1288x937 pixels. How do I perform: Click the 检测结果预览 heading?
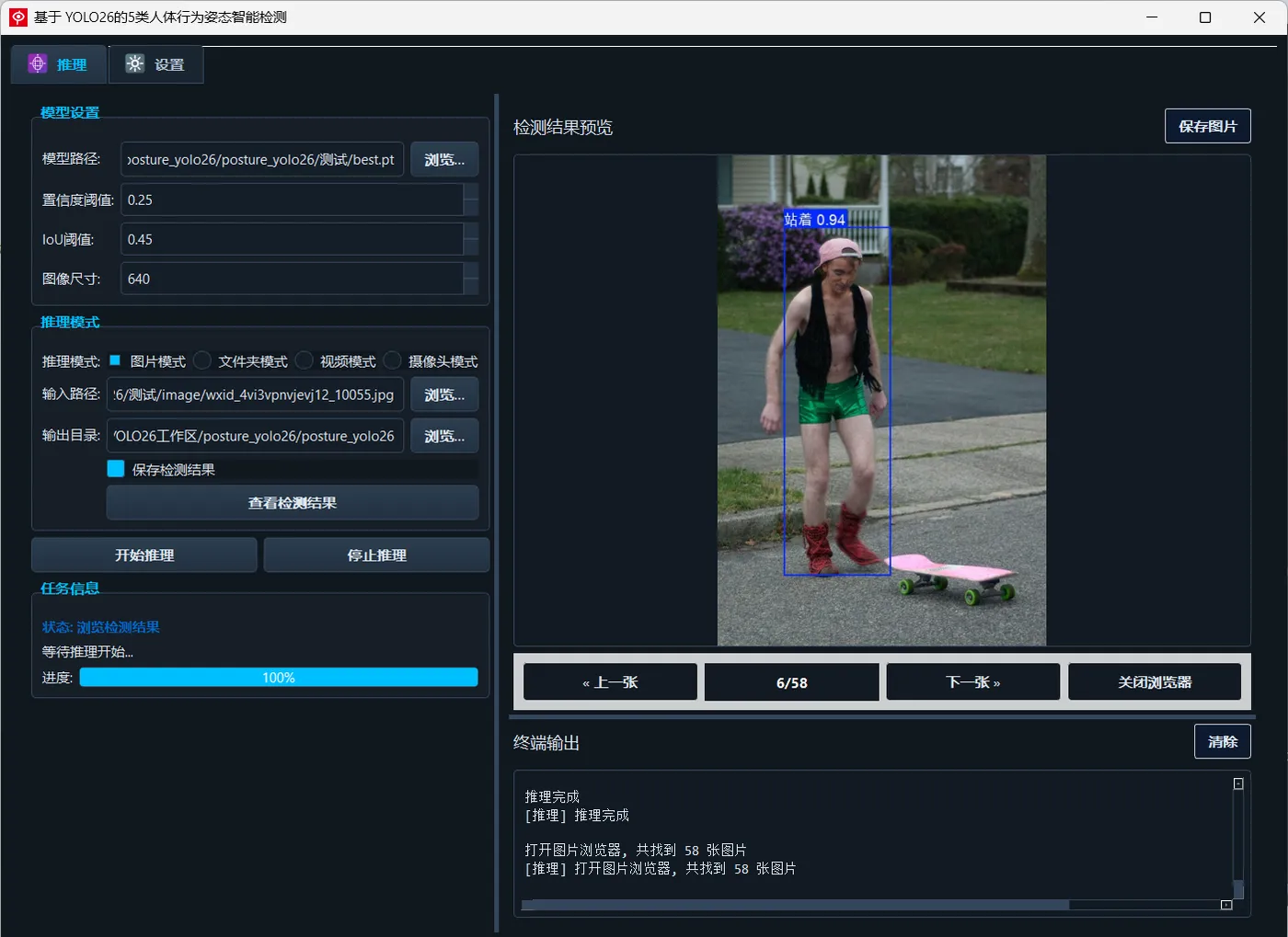coord(563,127)
